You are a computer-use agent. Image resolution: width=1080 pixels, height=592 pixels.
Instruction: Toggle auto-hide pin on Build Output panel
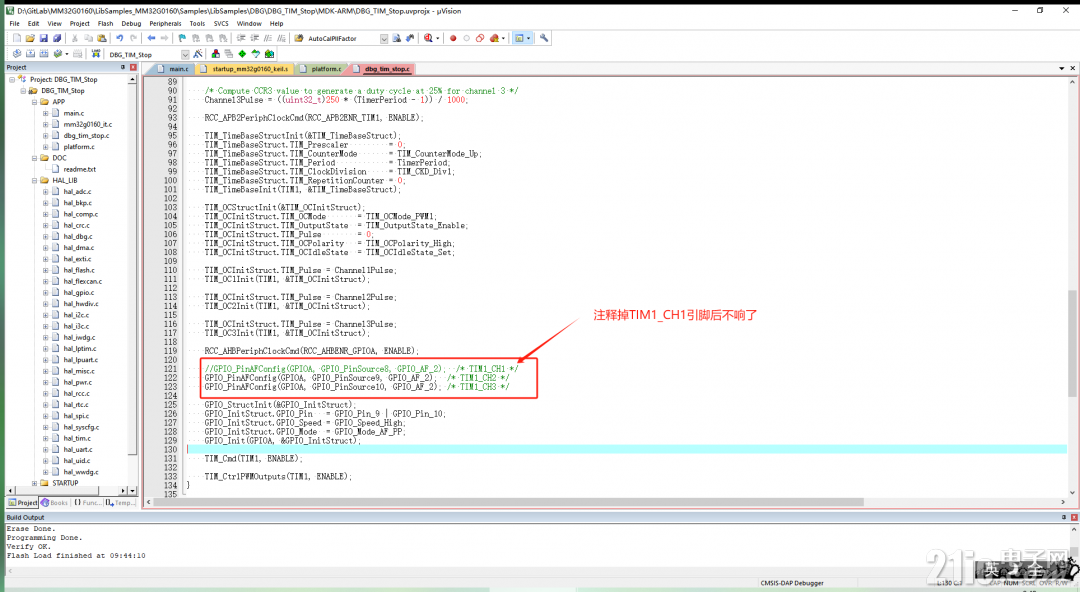tap(1063, 517)
